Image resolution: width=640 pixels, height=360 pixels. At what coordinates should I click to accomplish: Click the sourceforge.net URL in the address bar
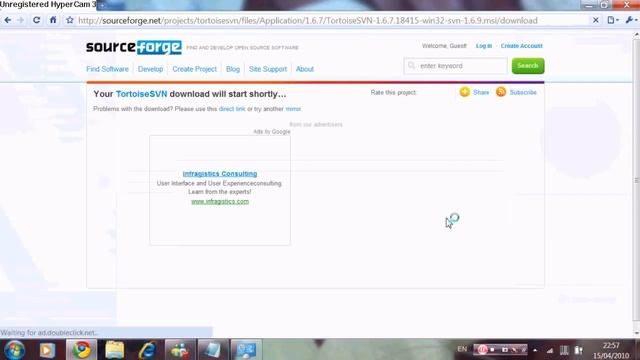[308, 20]
